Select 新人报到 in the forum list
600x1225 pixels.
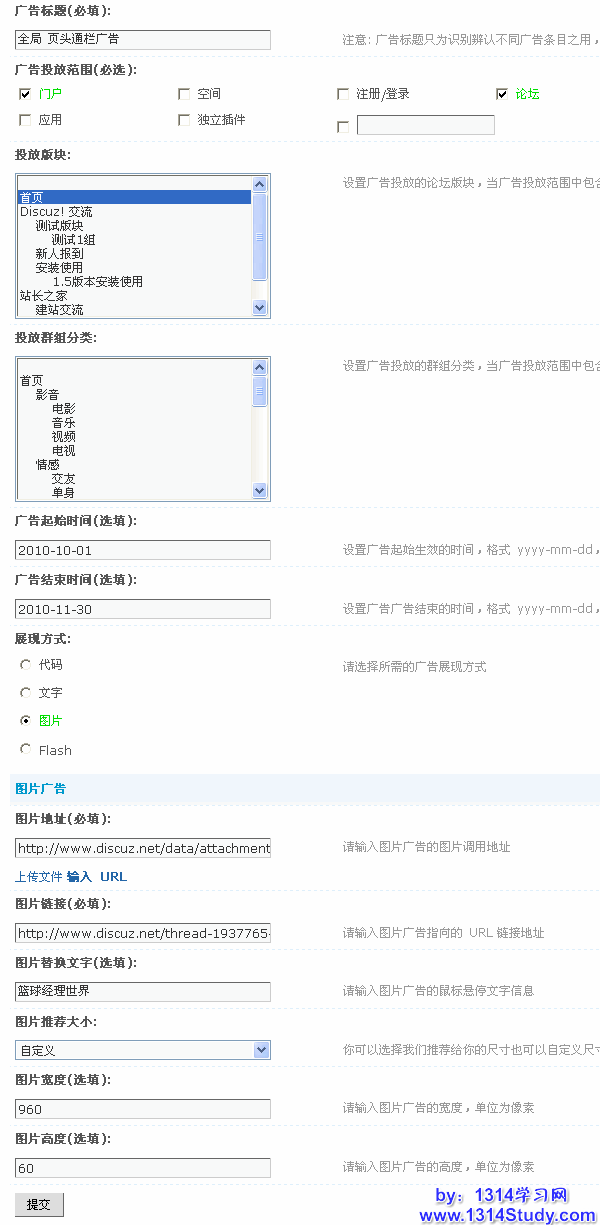pos(60,254)
